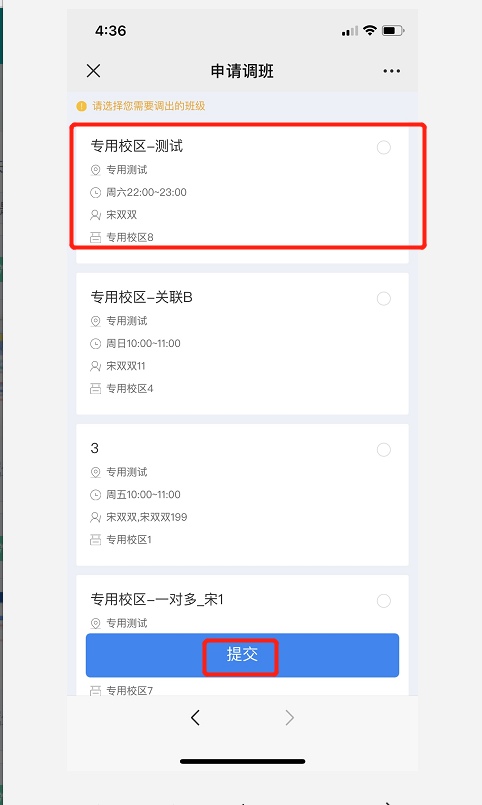482x805 pixels.
Task: Tap the orange warning icon beside the hint
Action: [82, 106]
